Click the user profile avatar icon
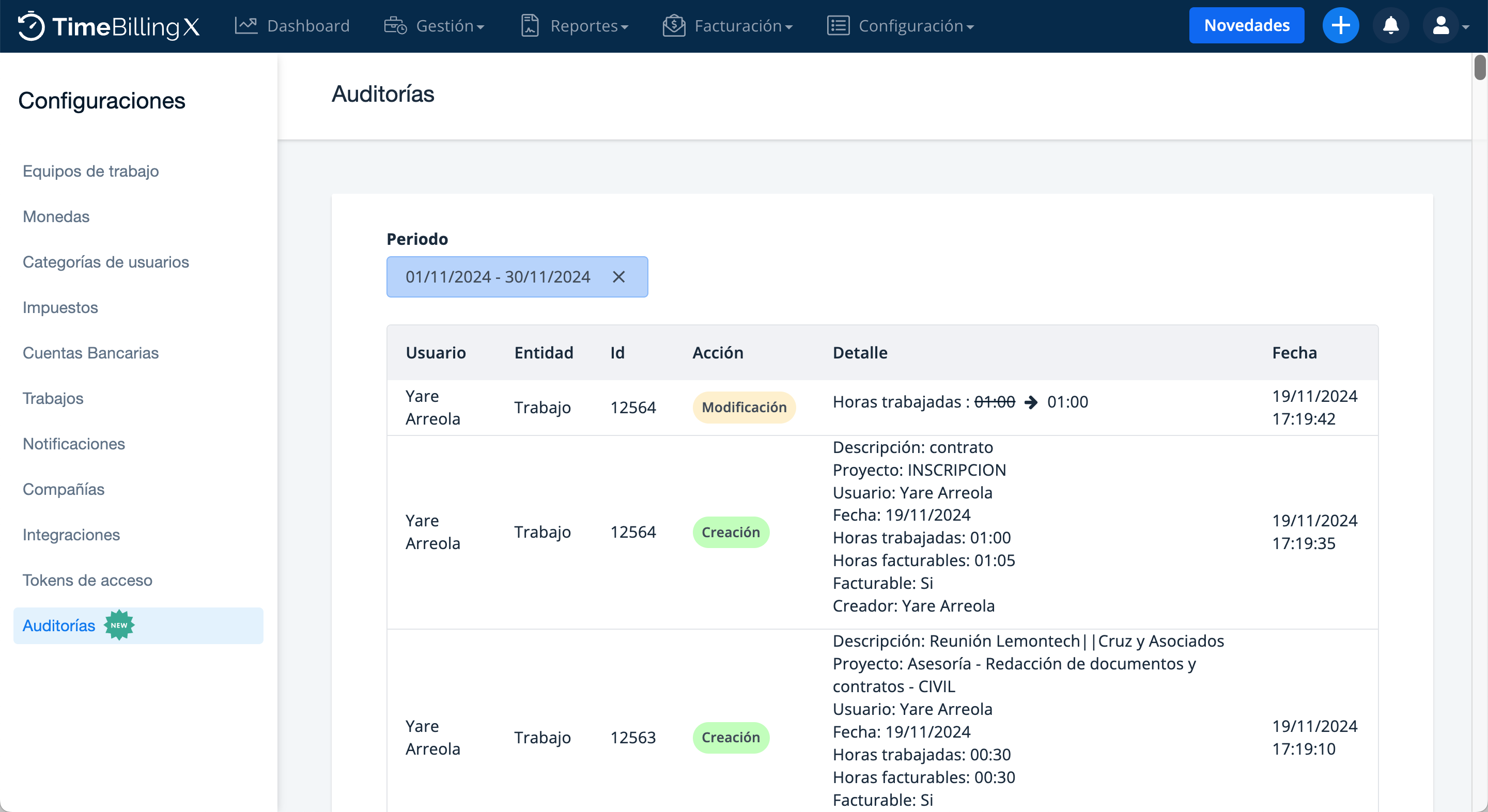Viewport: 1488px width, 812px height. coord(1440,25)
